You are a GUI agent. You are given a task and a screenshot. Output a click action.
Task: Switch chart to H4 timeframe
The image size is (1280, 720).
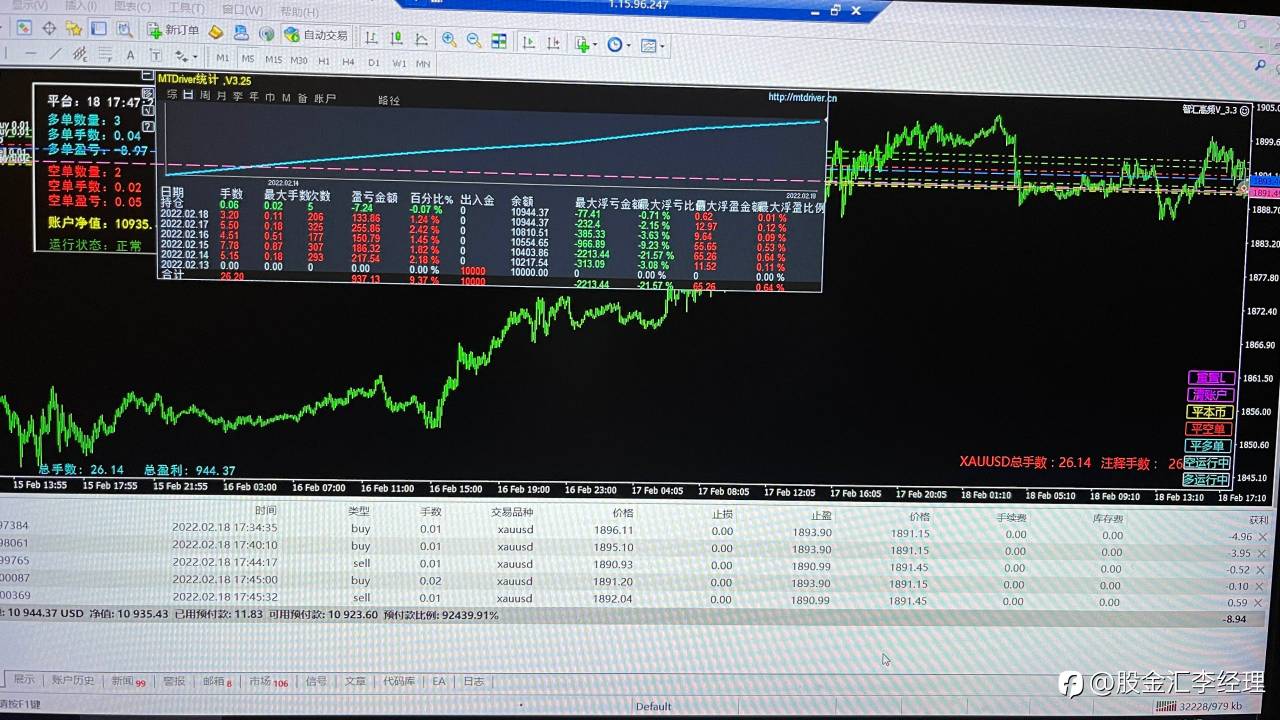348,62
